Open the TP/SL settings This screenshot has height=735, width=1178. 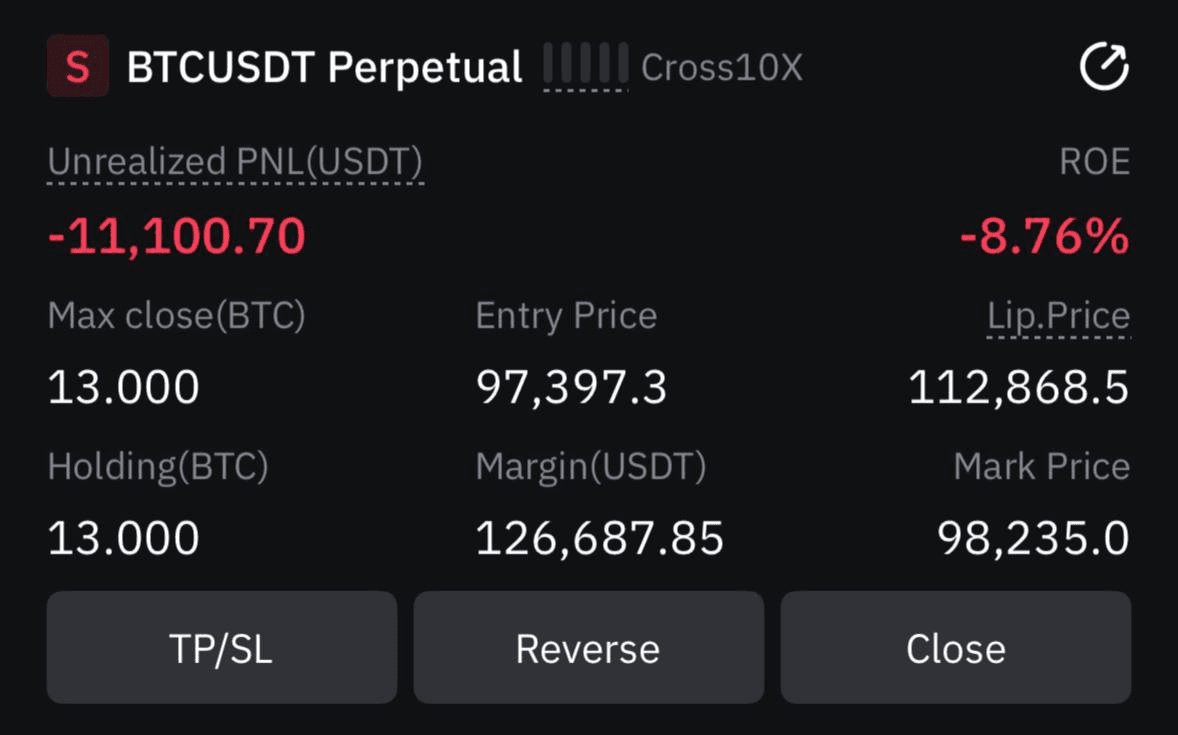coord(222,648)
